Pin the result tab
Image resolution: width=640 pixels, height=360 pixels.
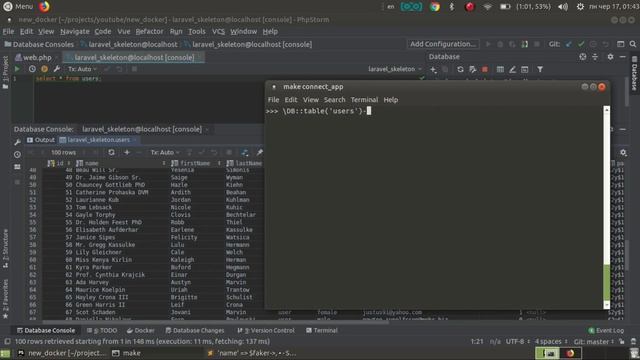(x=260, y=152)
